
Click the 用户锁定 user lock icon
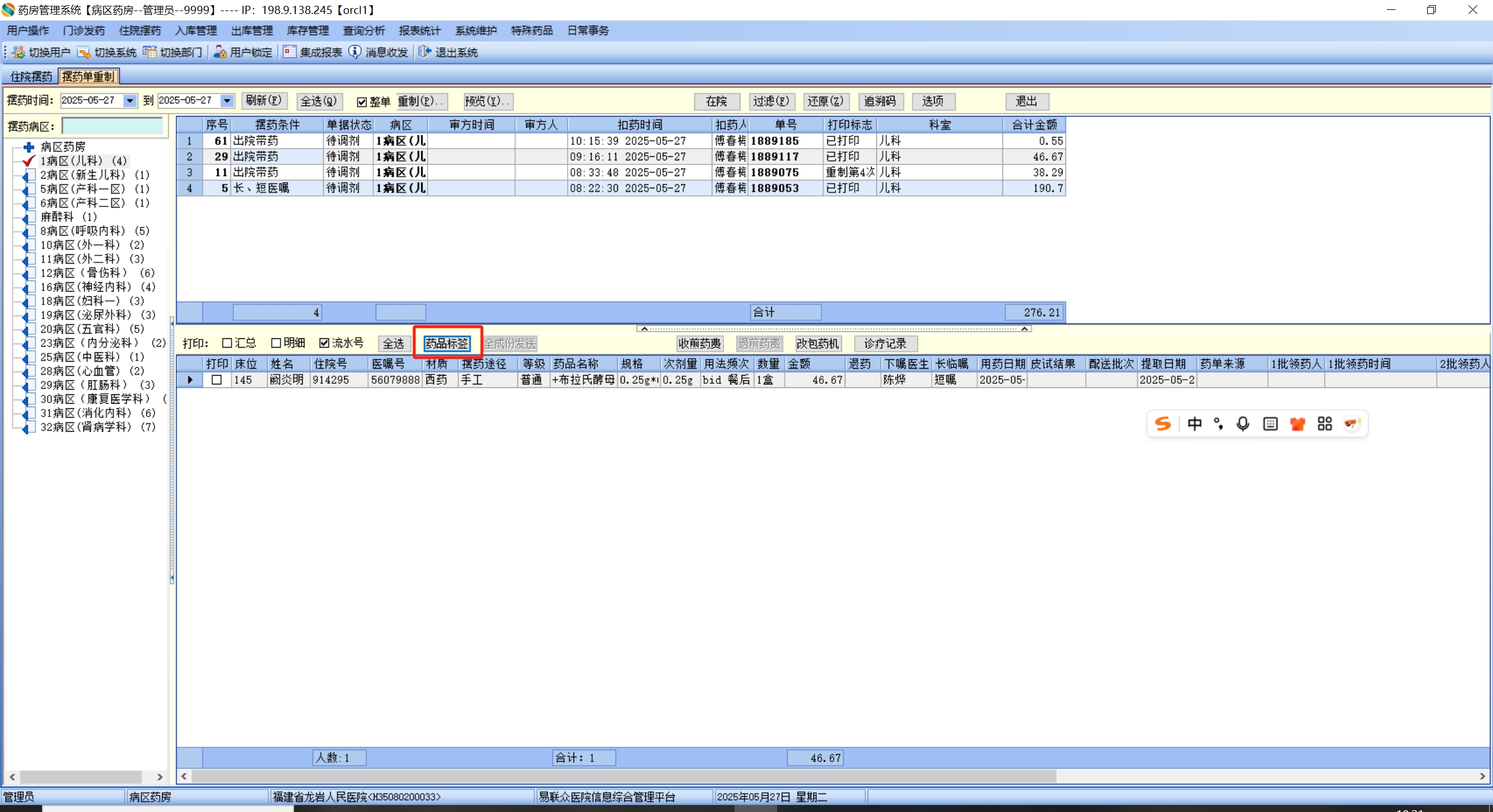220,52
